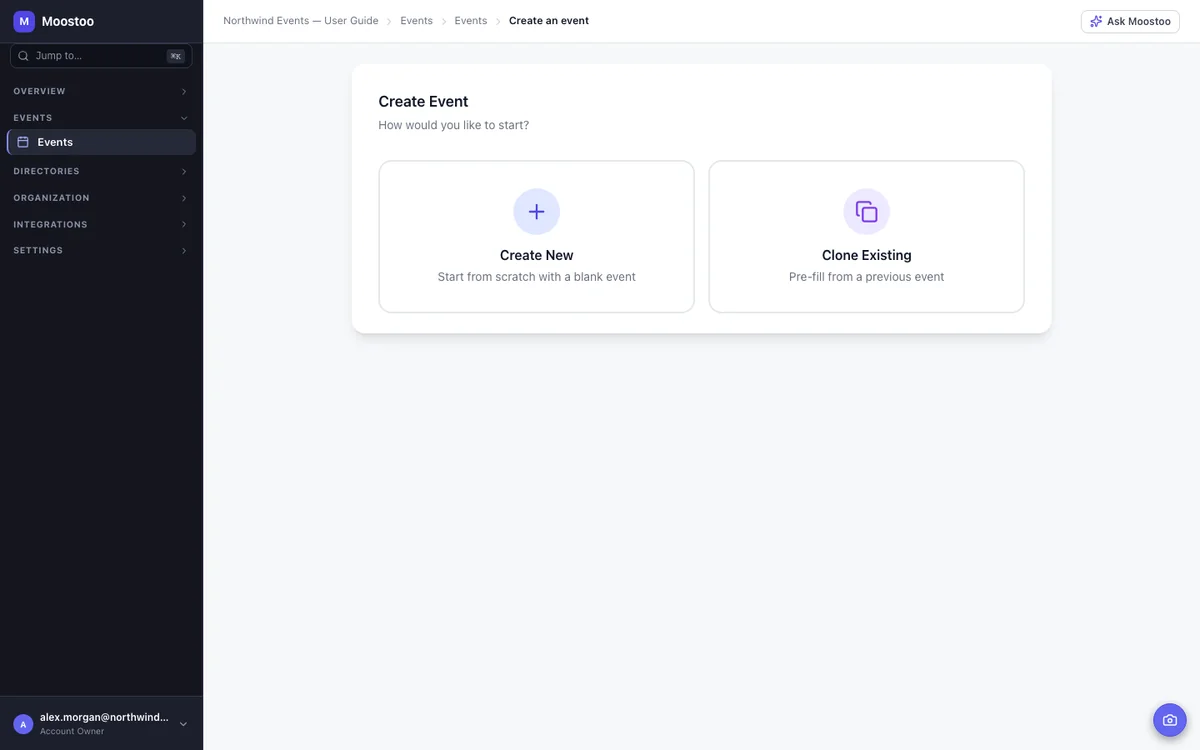Click the sparkle icon in Ask Moostoo

pos(1096,21)
